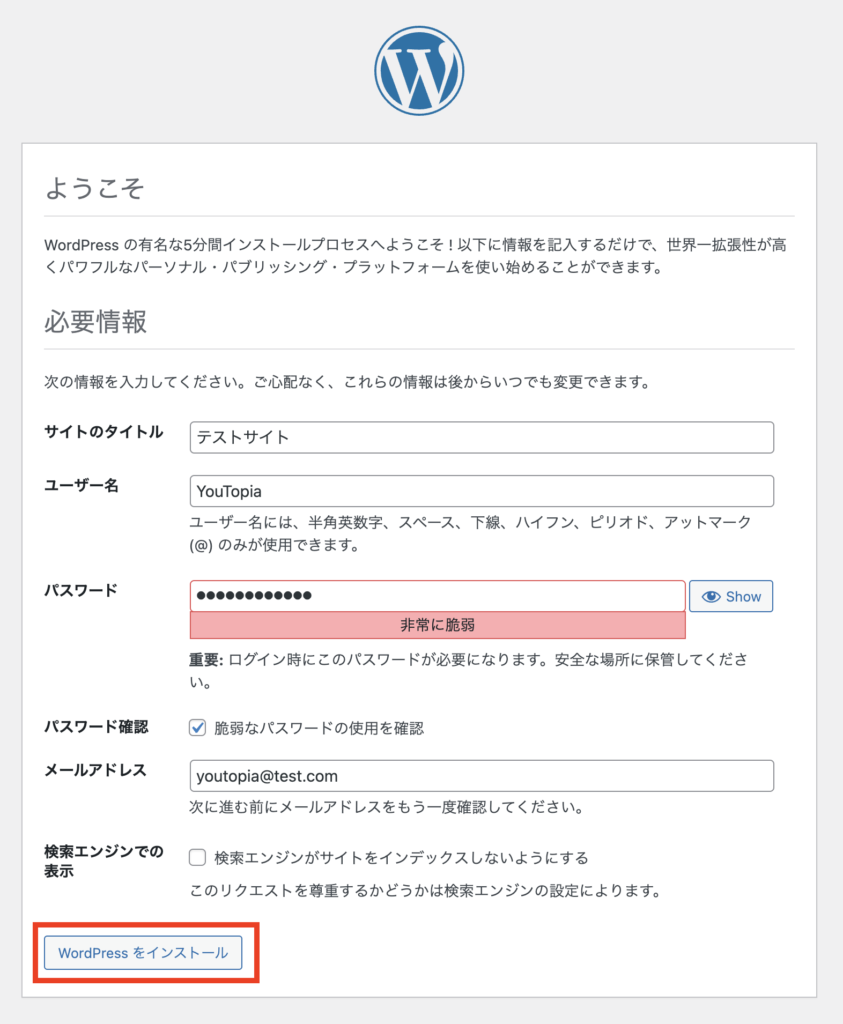843x1024 pixels.
Task: Click the 検索エンジンでの表示 row label
Action: coord(104,861)
